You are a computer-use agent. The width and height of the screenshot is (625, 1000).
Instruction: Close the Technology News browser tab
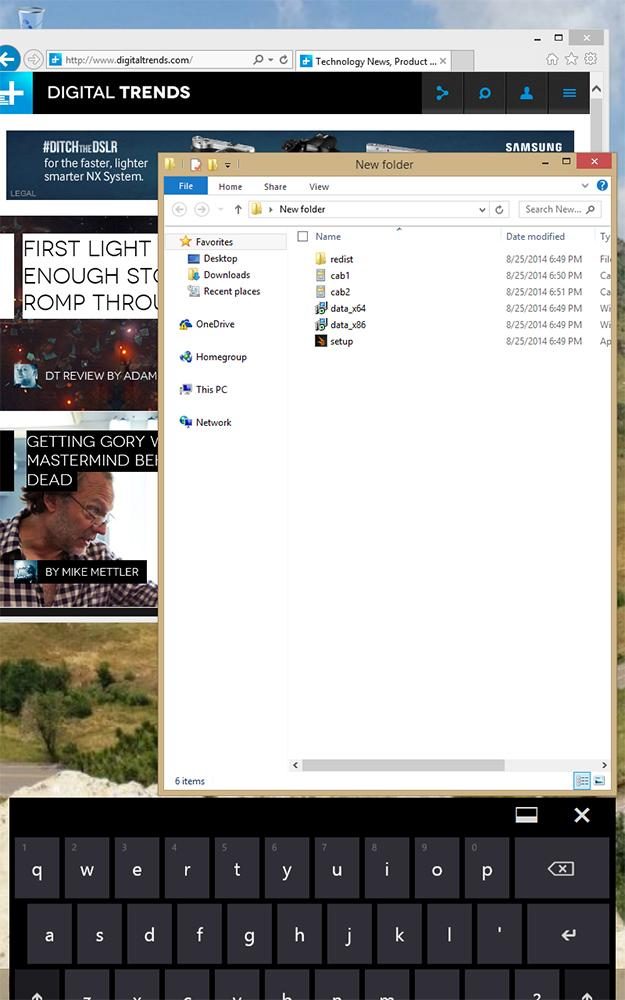point(443,61)
